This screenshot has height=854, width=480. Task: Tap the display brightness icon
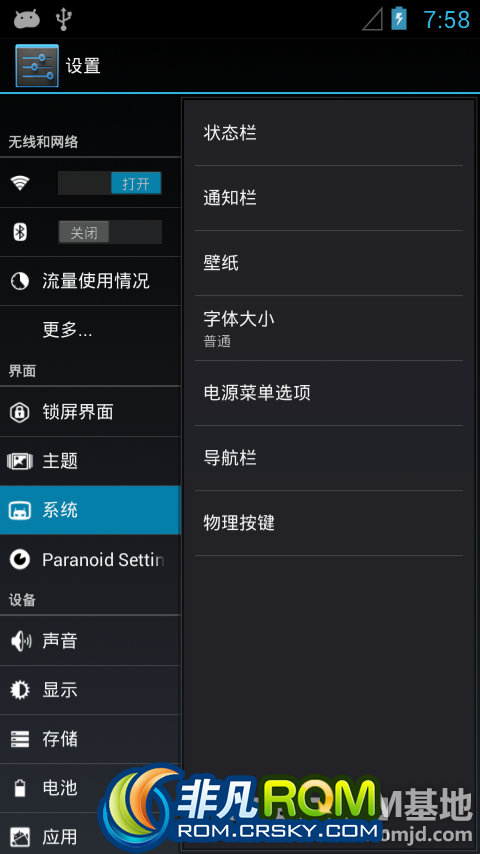pos(20,690)
